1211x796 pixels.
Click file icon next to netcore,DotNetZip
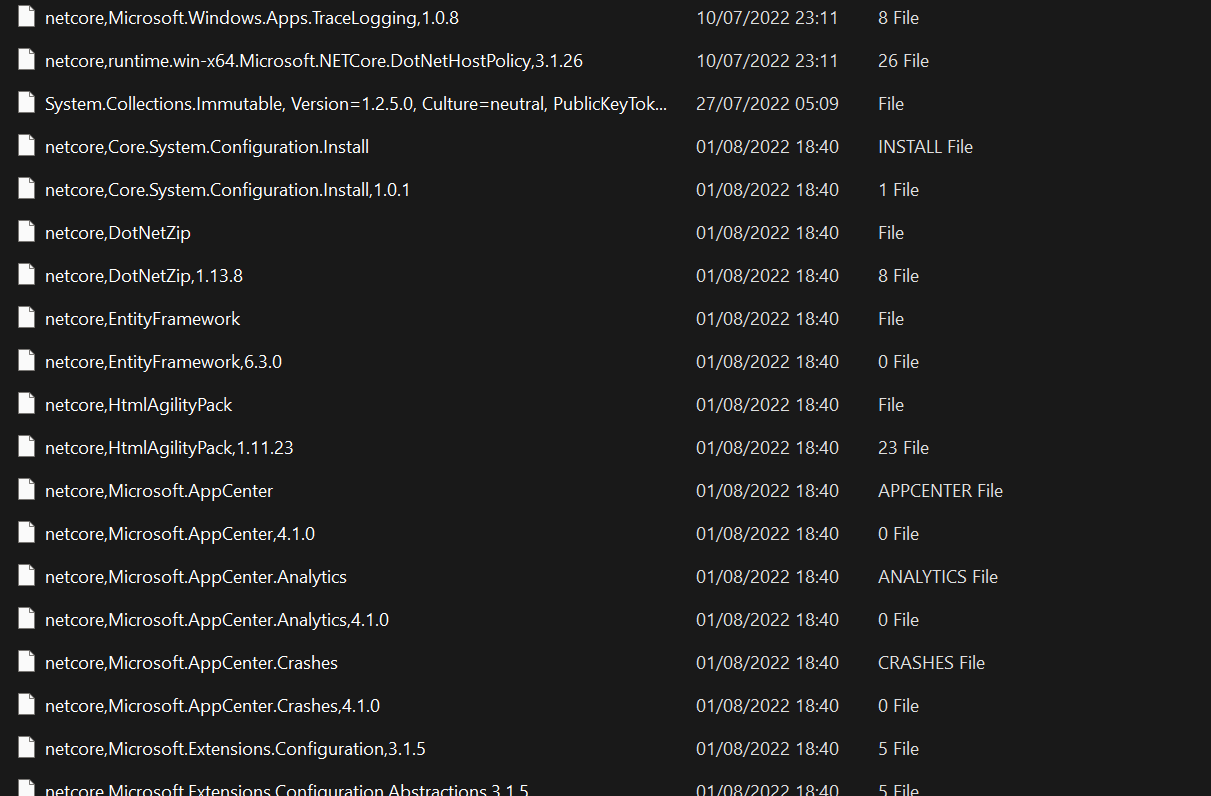coord(27,233)
